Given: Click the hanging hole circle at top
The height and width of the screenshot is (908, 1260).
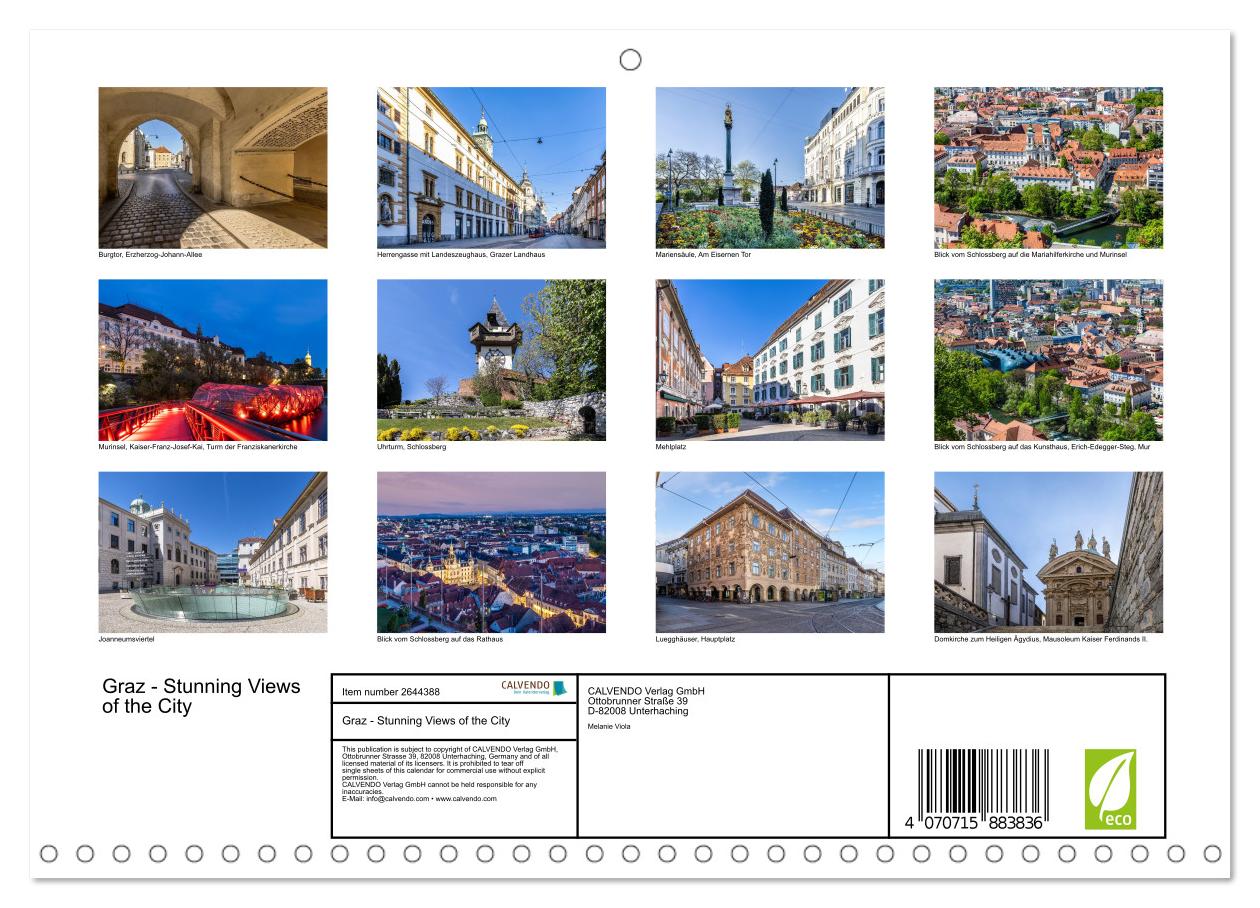Looking at the screenshot, I should (x=630, y=60).
